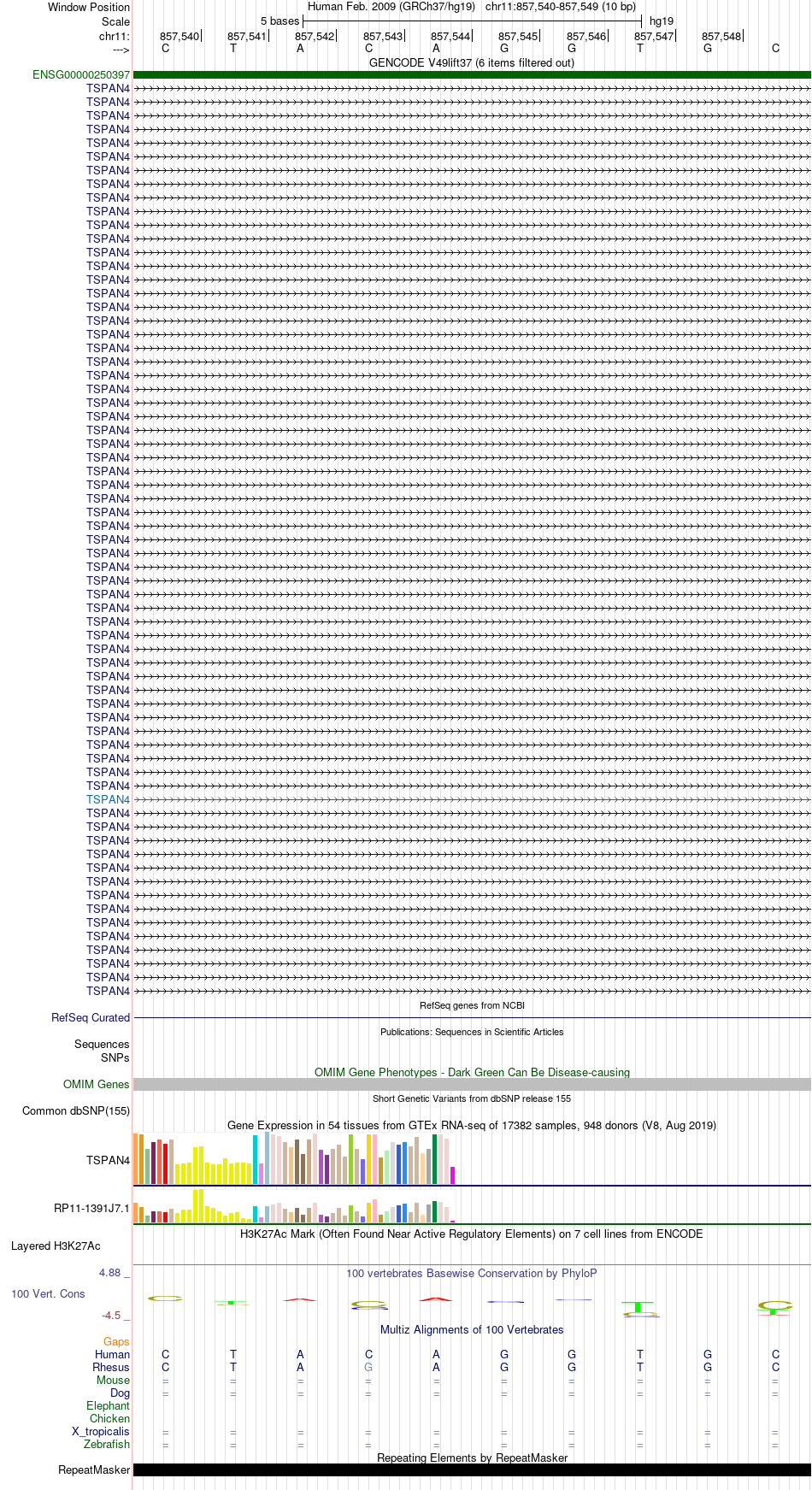Open the GENCODE V49lift37 track title
Image resolution: width=812 pixels, height=1490 pixels.
pyautogui.click(x=472, y=62)
